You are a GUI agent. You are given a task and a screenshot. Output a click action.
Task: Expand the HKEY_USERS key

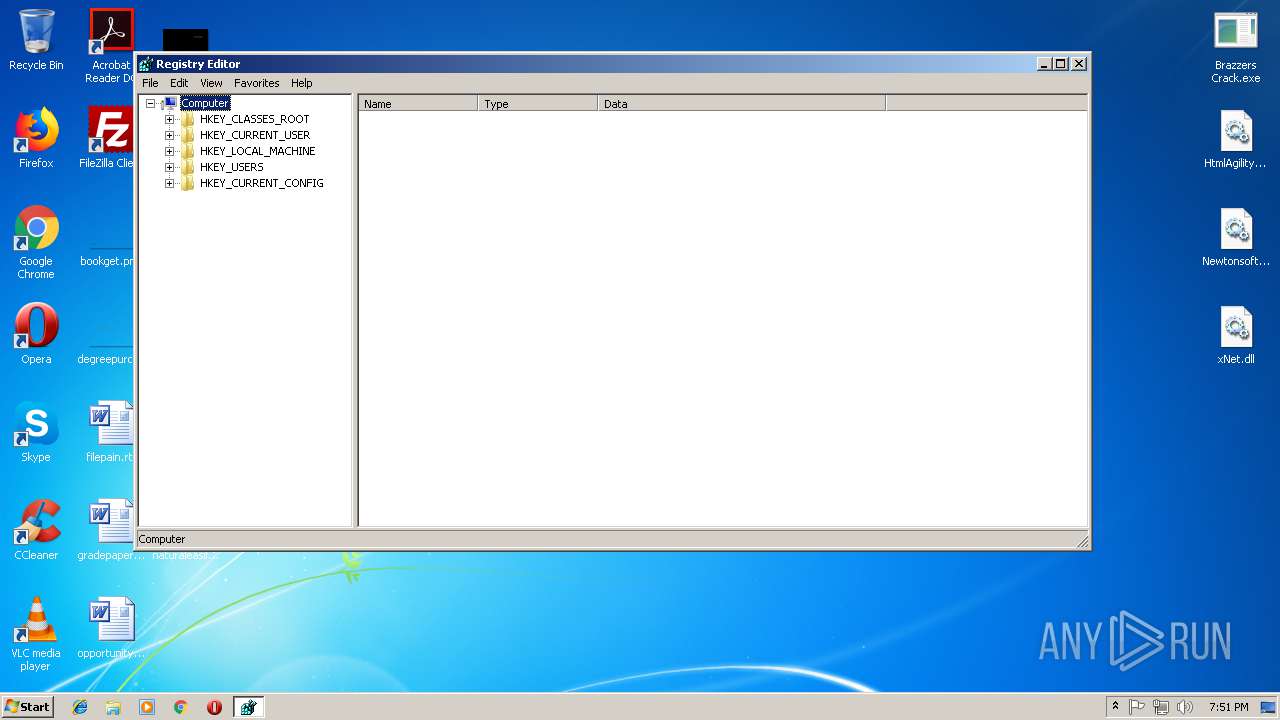tap(169, 167)
